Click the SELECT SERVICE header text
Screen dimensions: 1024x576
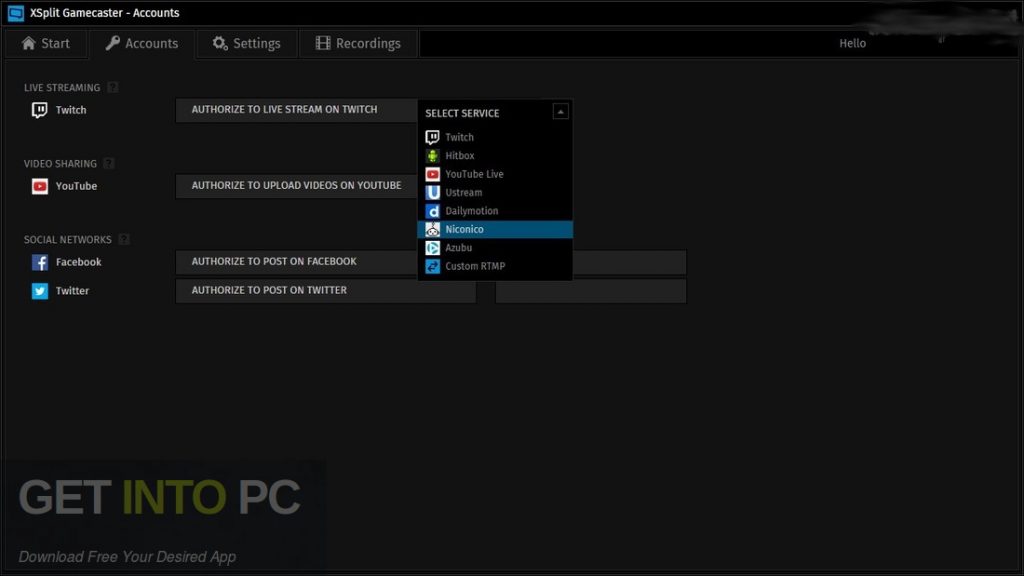[462, 113]
